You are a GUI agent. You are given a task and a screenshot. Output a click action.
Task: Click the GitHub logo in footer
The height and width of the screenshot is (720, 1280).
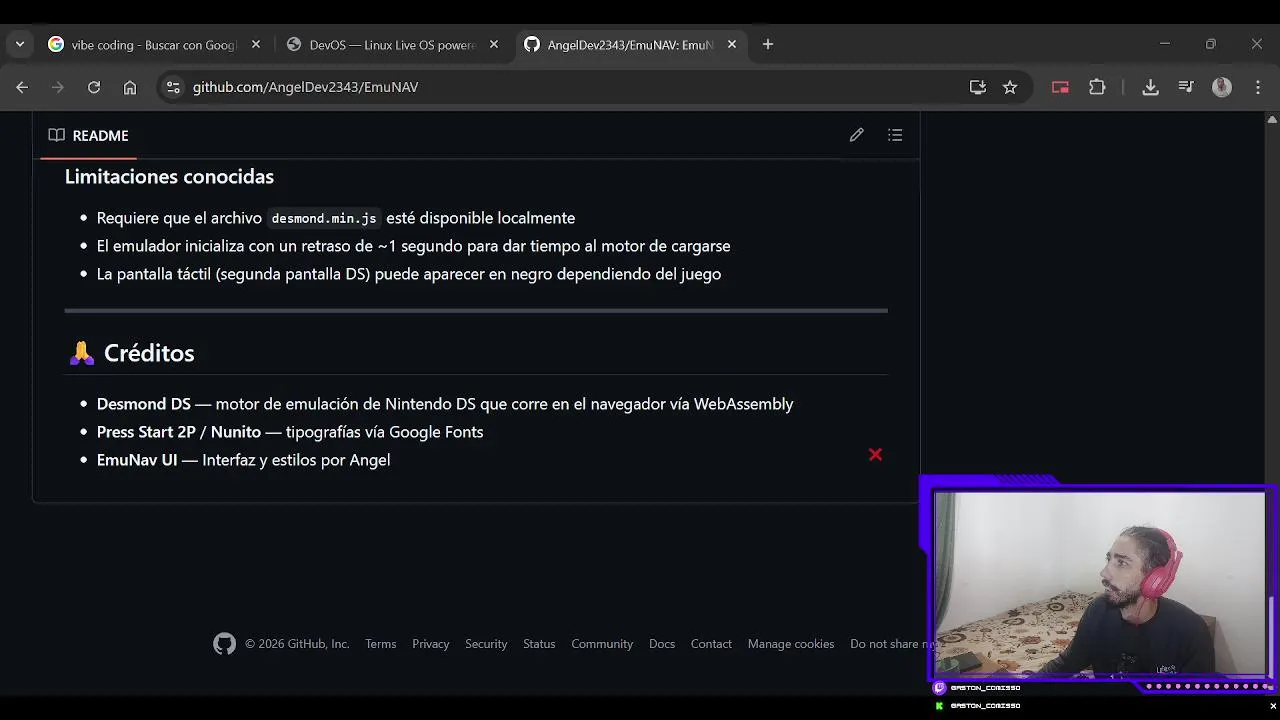tap(224, 644)
